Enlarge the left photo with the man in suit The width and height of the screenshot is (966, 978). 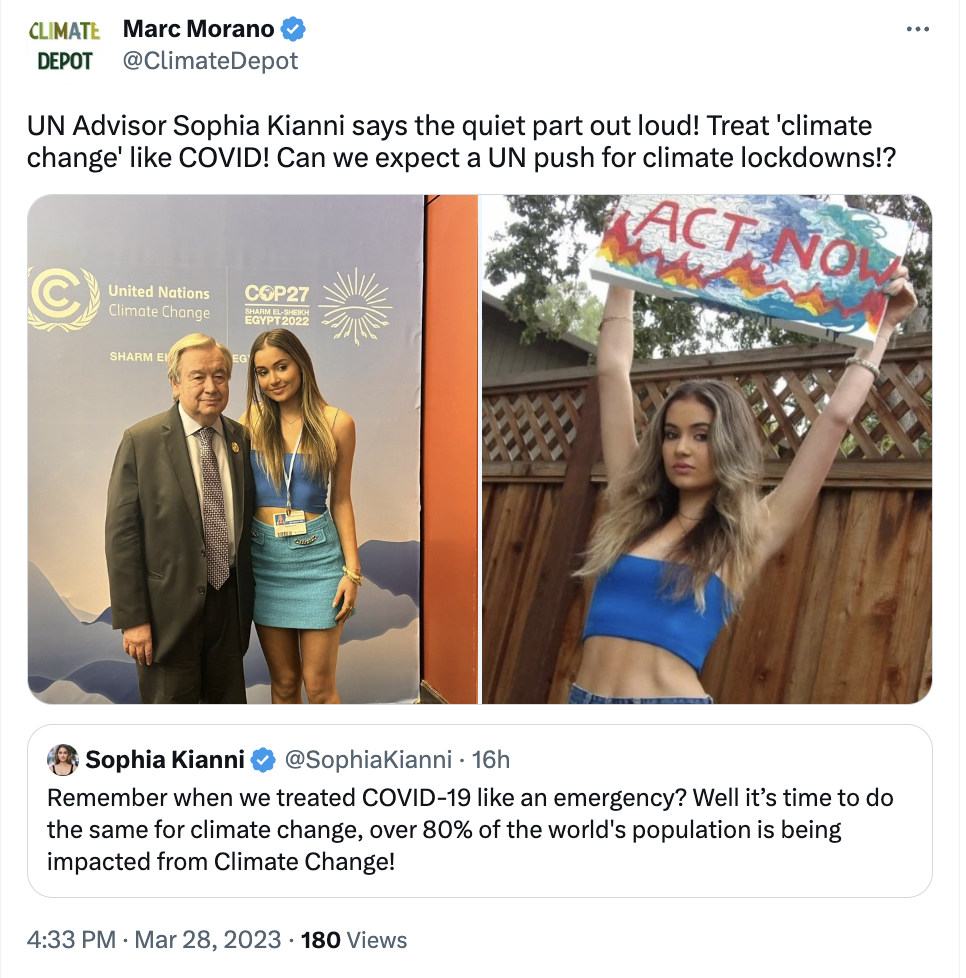(x=252, y=450)
